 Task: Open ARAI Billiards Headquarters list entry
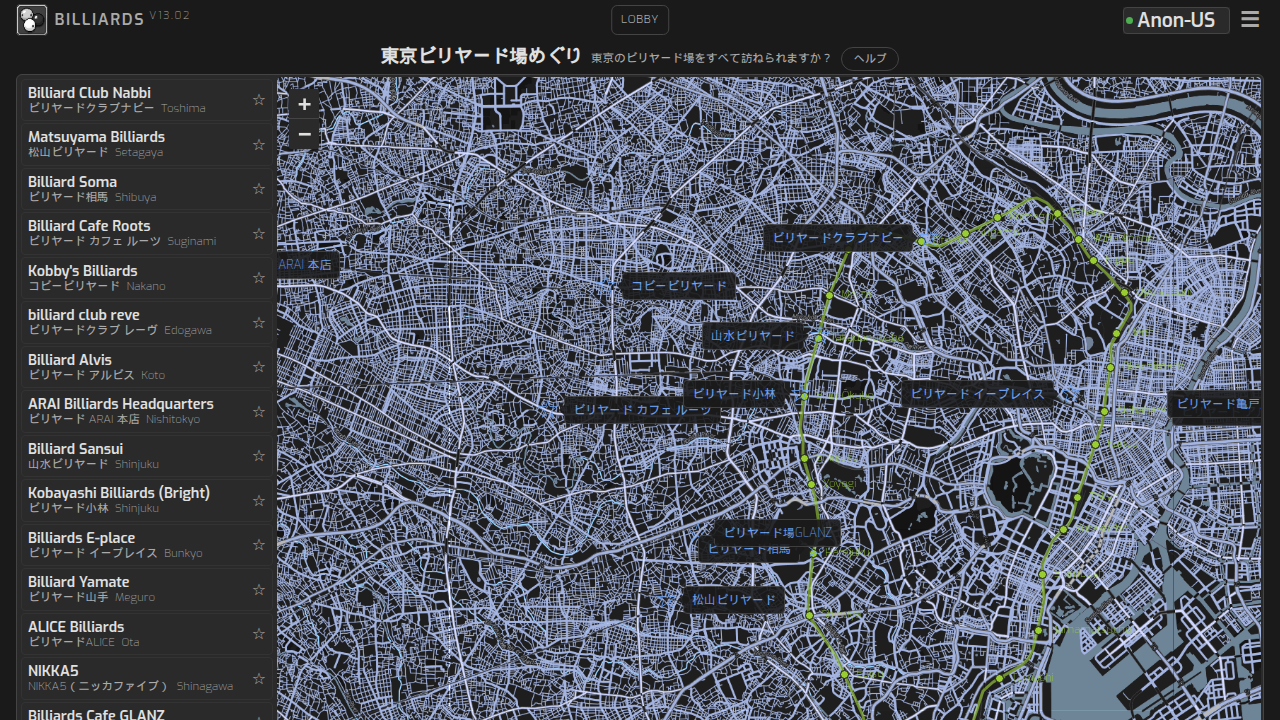coord(147,411)
